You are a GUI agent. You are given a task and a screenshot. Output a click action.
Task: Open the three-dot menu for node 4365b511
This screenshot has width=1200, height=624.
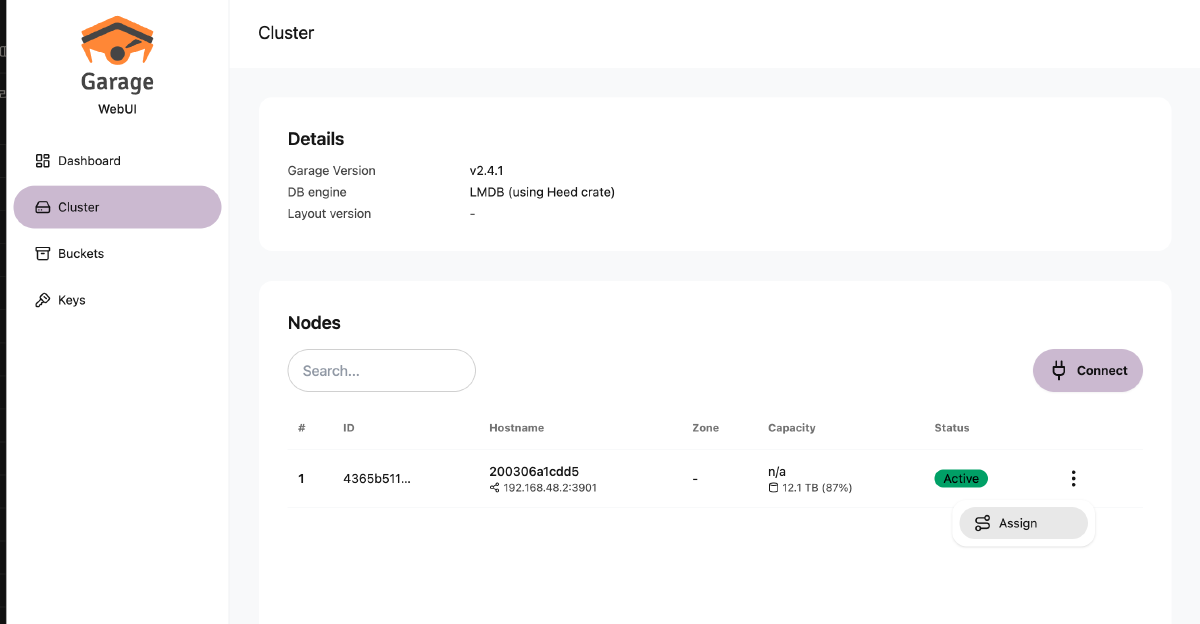(1073, 478)
